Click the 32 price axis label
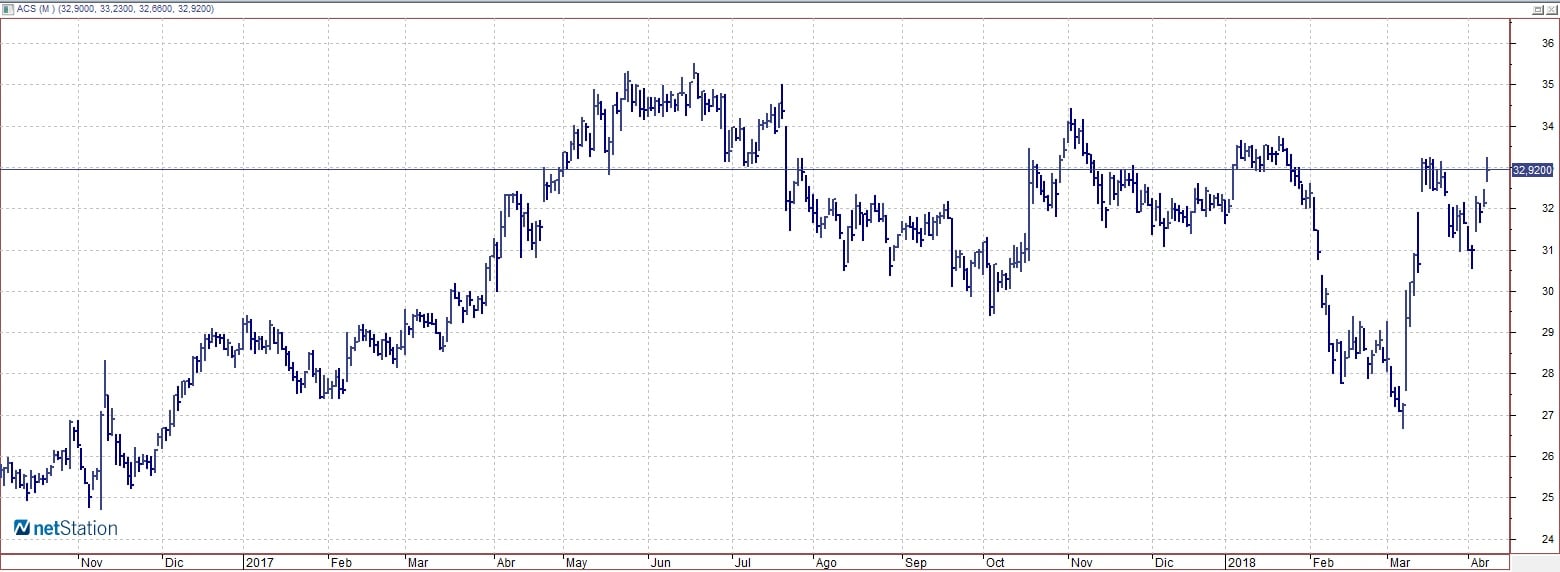 [1546, 208]
